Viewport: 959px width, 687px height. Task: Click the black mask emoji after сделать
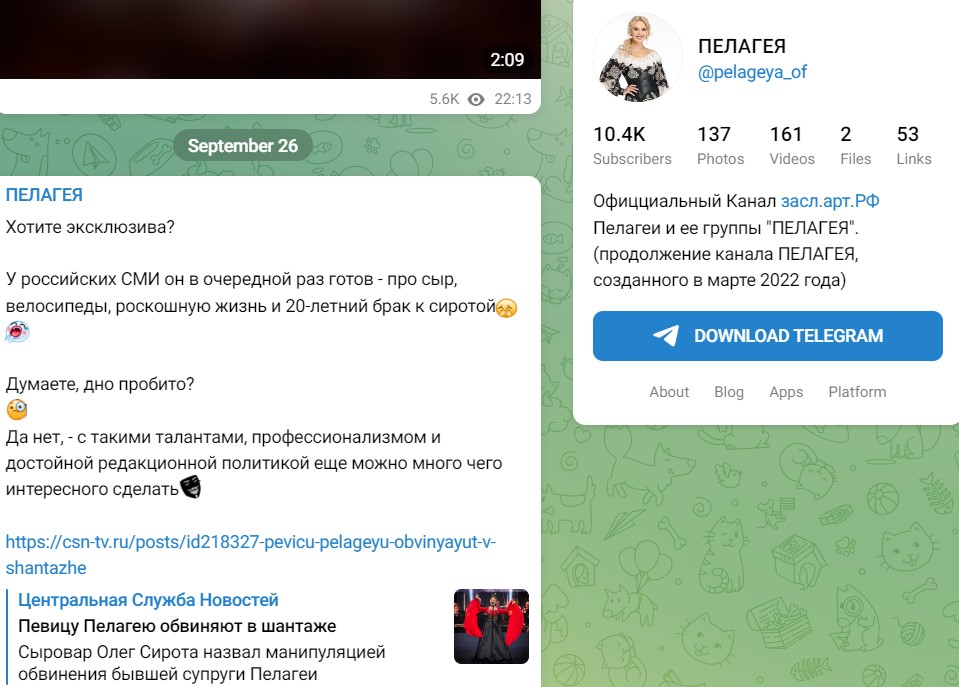pos(191,488)
